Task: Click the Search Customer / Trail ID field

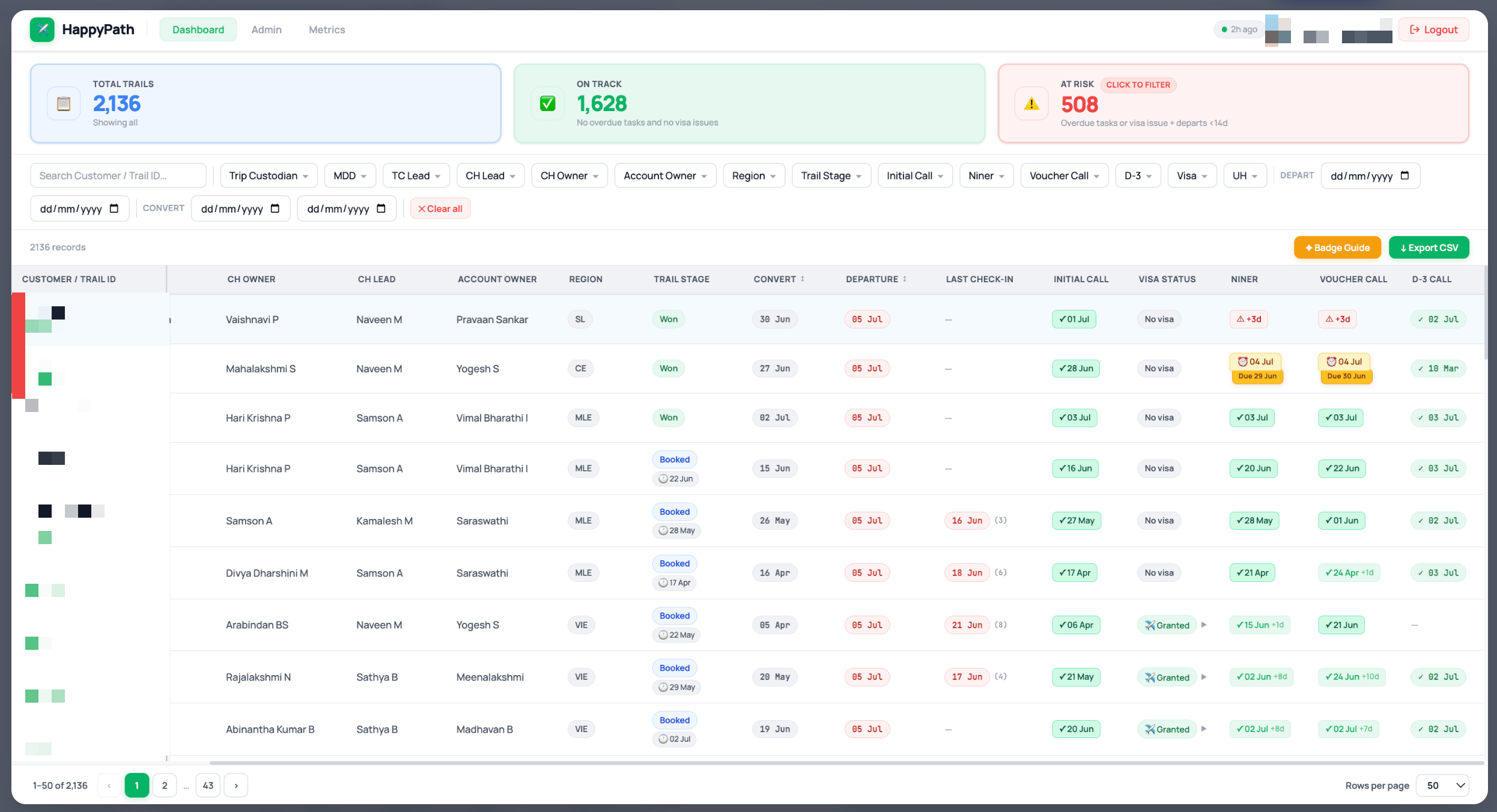Action: (x=118, y=175)
